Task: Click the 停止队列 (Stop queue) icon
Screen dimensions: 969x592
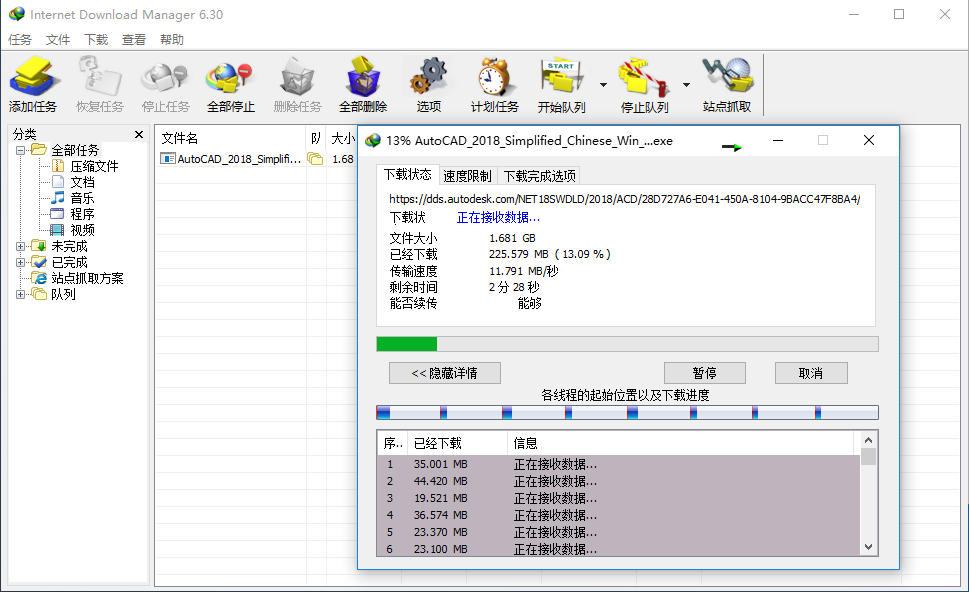Action: (x=645, y=85)
